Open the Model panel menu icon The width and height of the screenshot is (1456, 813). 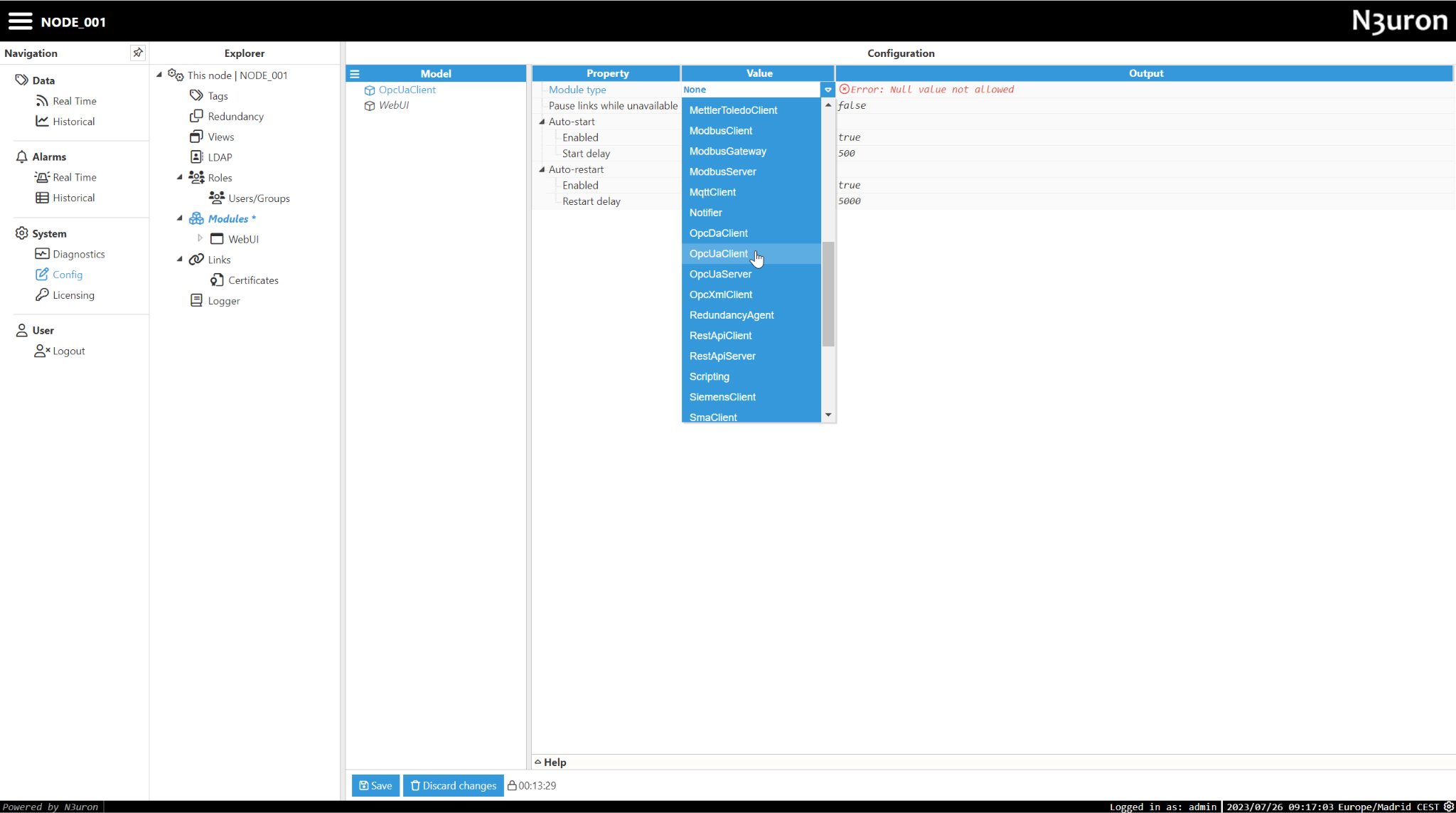click(x=355, y=73)
